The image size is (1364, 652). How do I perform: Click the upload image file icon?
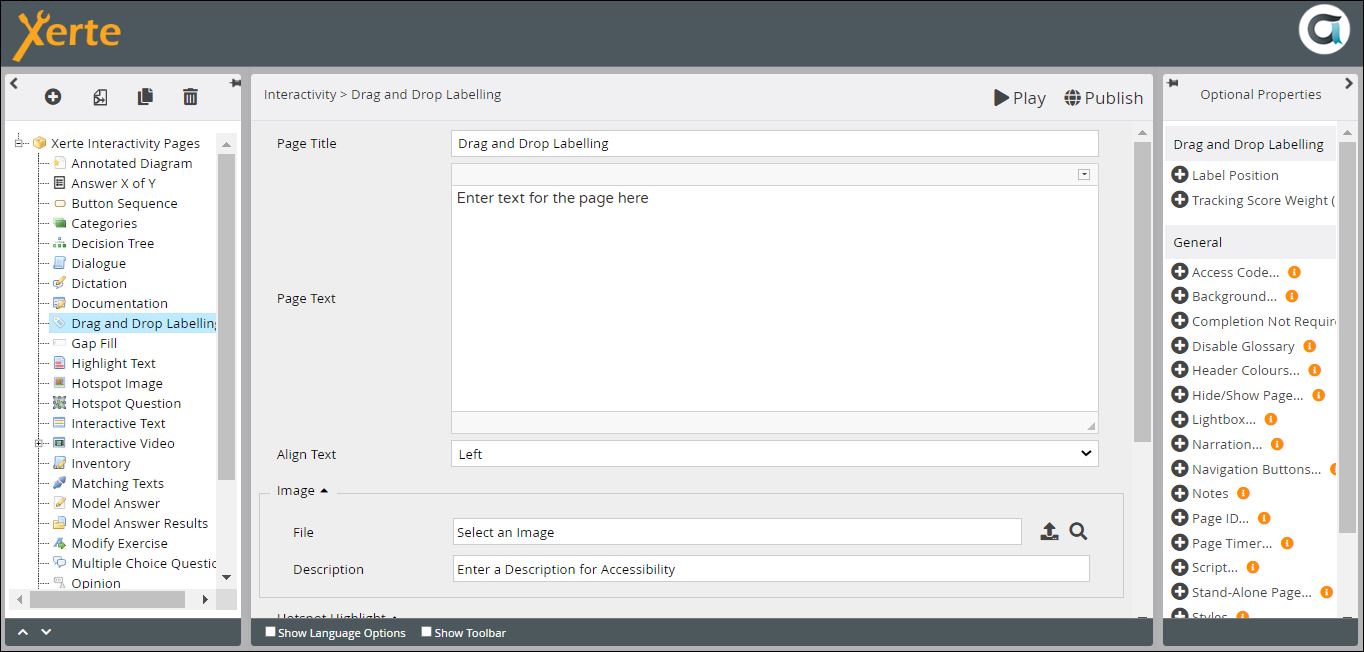[x=1049, y=532]
